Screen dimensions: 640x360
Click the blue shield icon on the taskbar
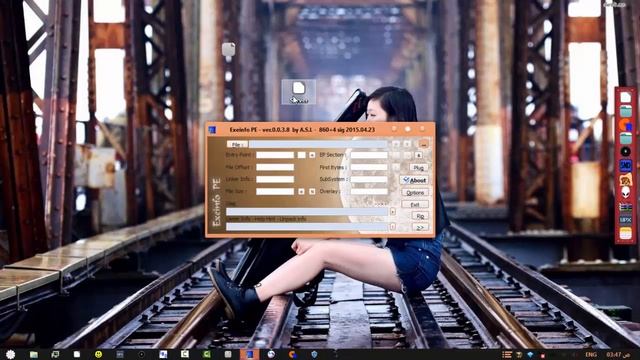pos(314,354)
